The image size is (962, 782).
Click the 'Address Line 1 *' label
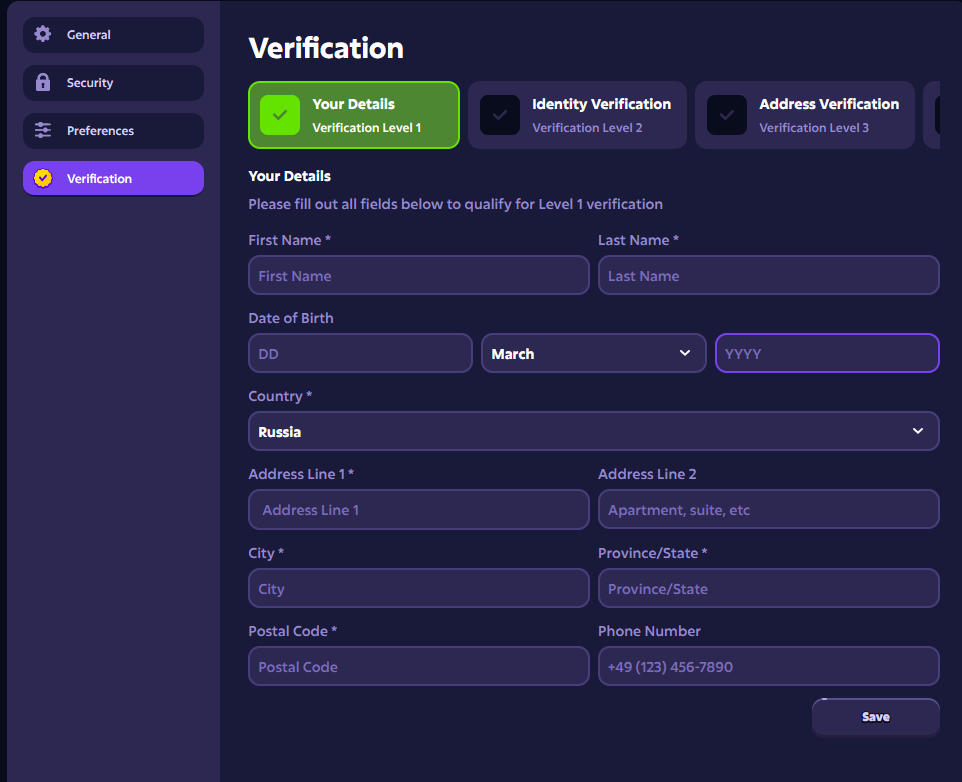(301, 474)
